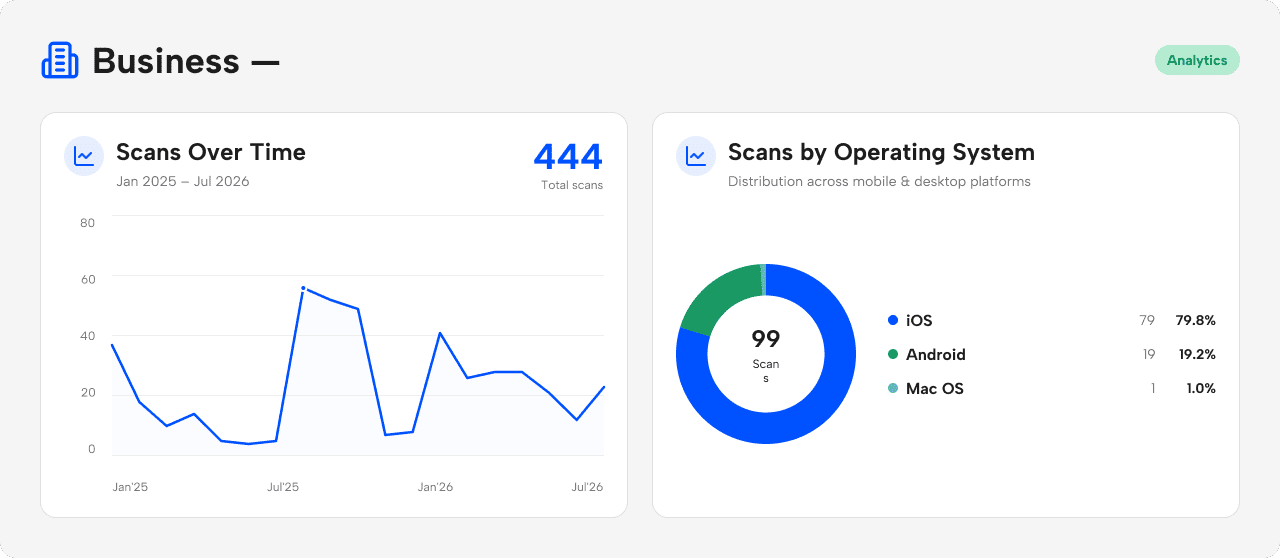Viewport: 1280px width, 558px height.
Task: Click the green Android legend dot
Action: coord(893,354)
